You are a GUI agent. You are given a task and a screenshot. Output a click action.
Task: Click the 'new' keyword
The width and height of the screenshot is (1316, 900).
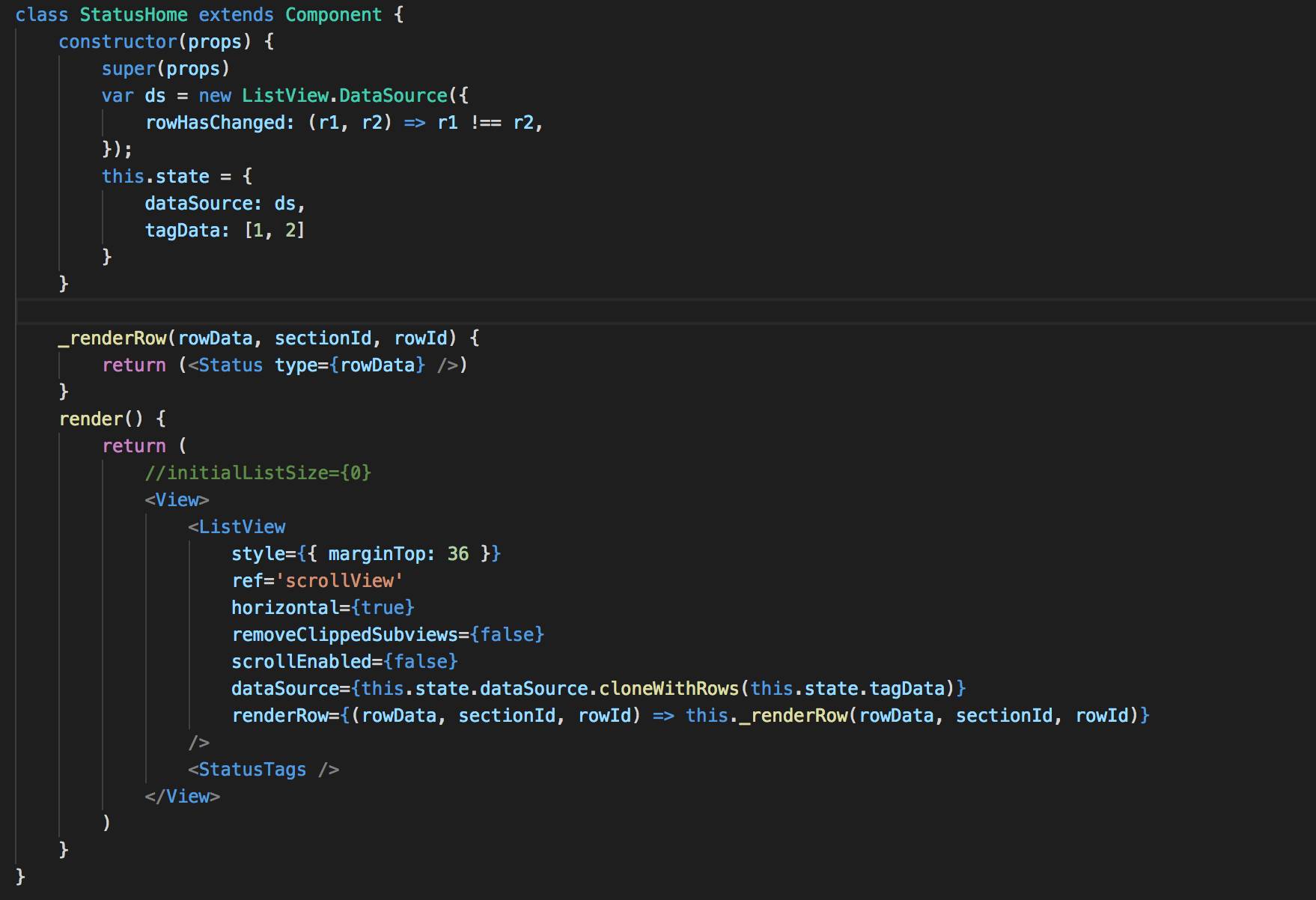pos(215,96)
